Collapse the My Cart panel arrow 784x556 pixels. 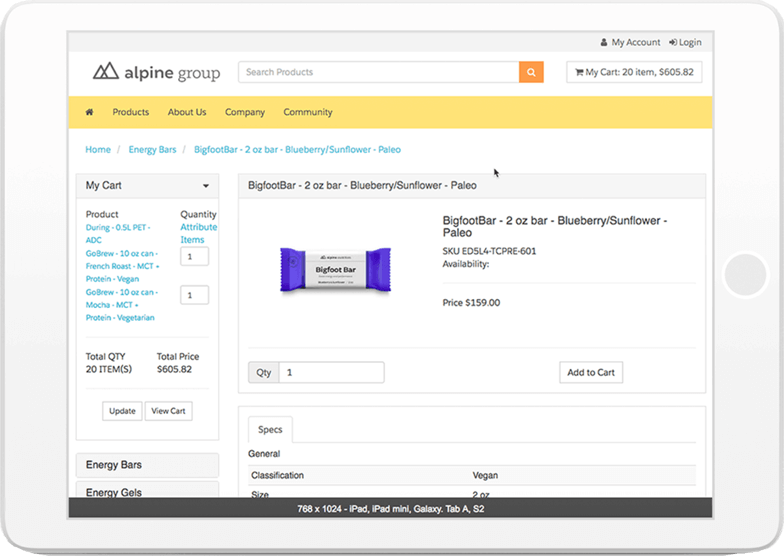coord(206,186)
